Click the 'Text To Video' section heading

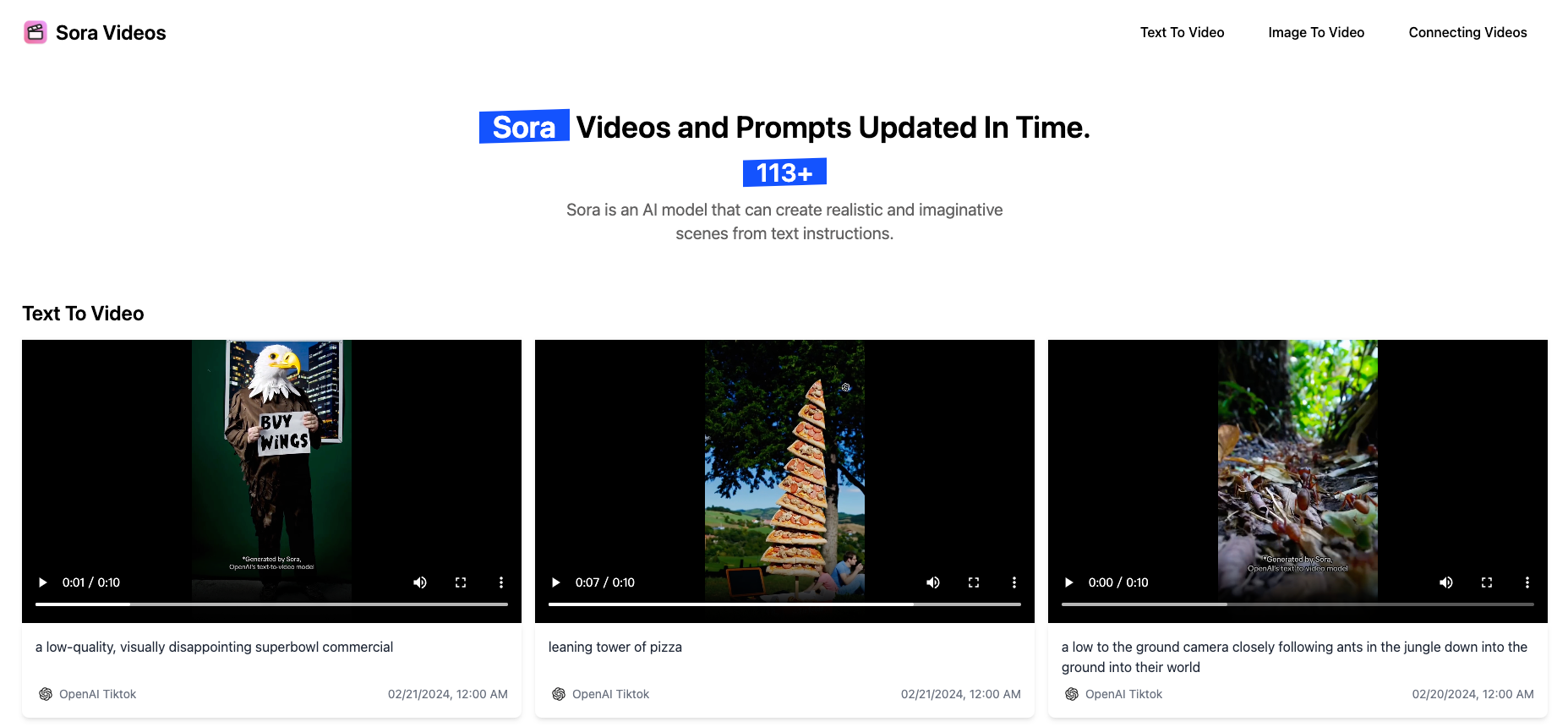tap(83, 314)
